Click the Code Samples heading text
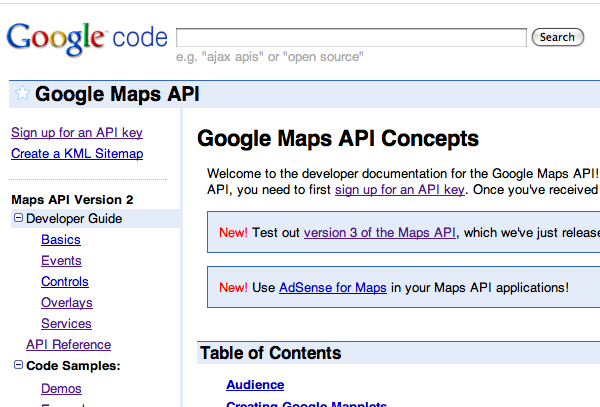 tap(73, 366)
